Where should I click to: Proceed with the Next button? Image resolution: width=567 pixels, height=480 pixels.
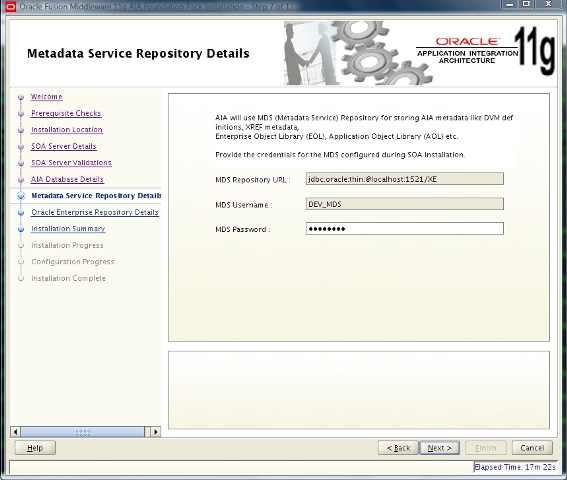coord(439,448)
